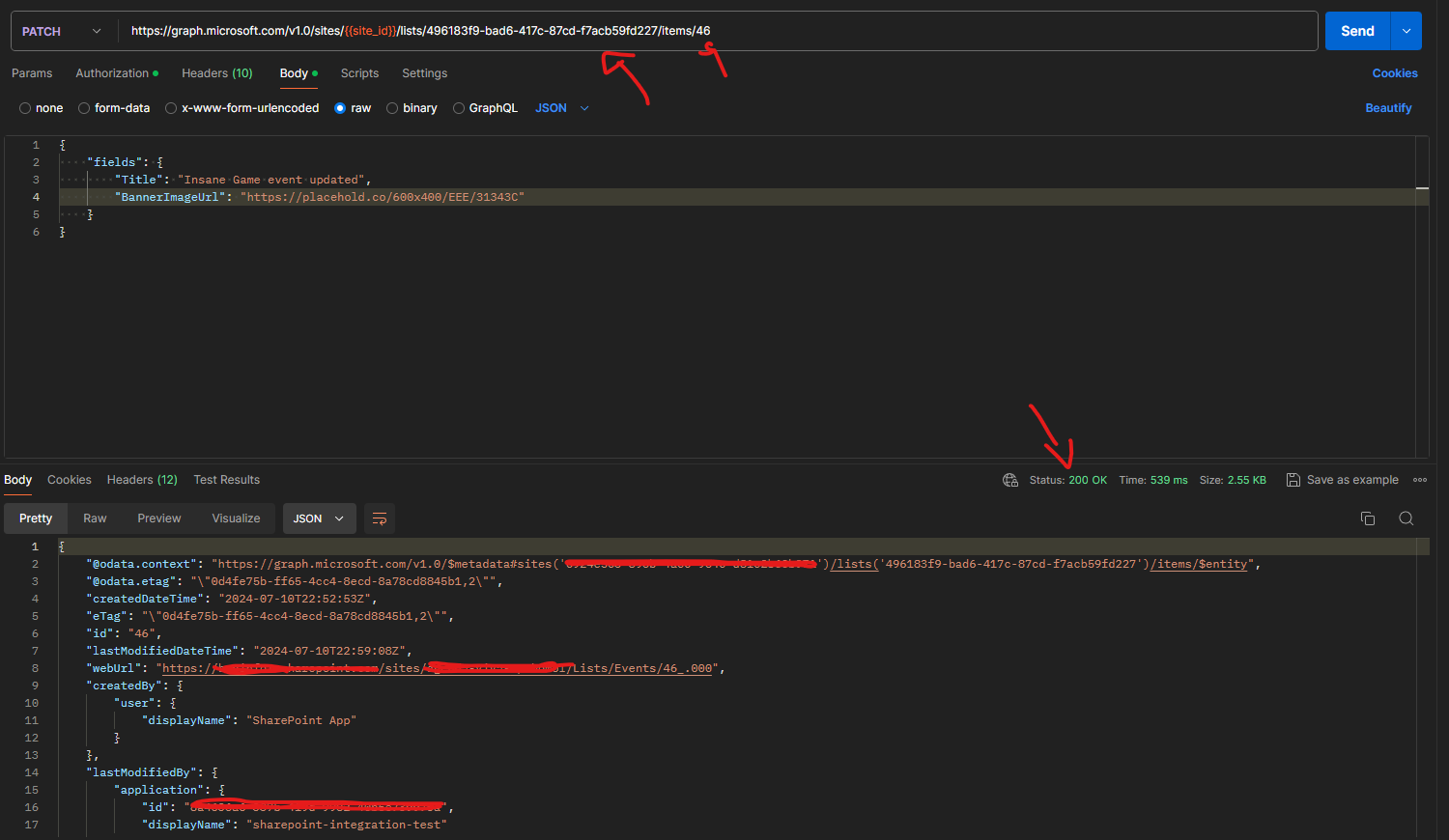Click the "sharepoint-integration-test" displayName value
Screen dimensions: 1449x840
(347, 825)
